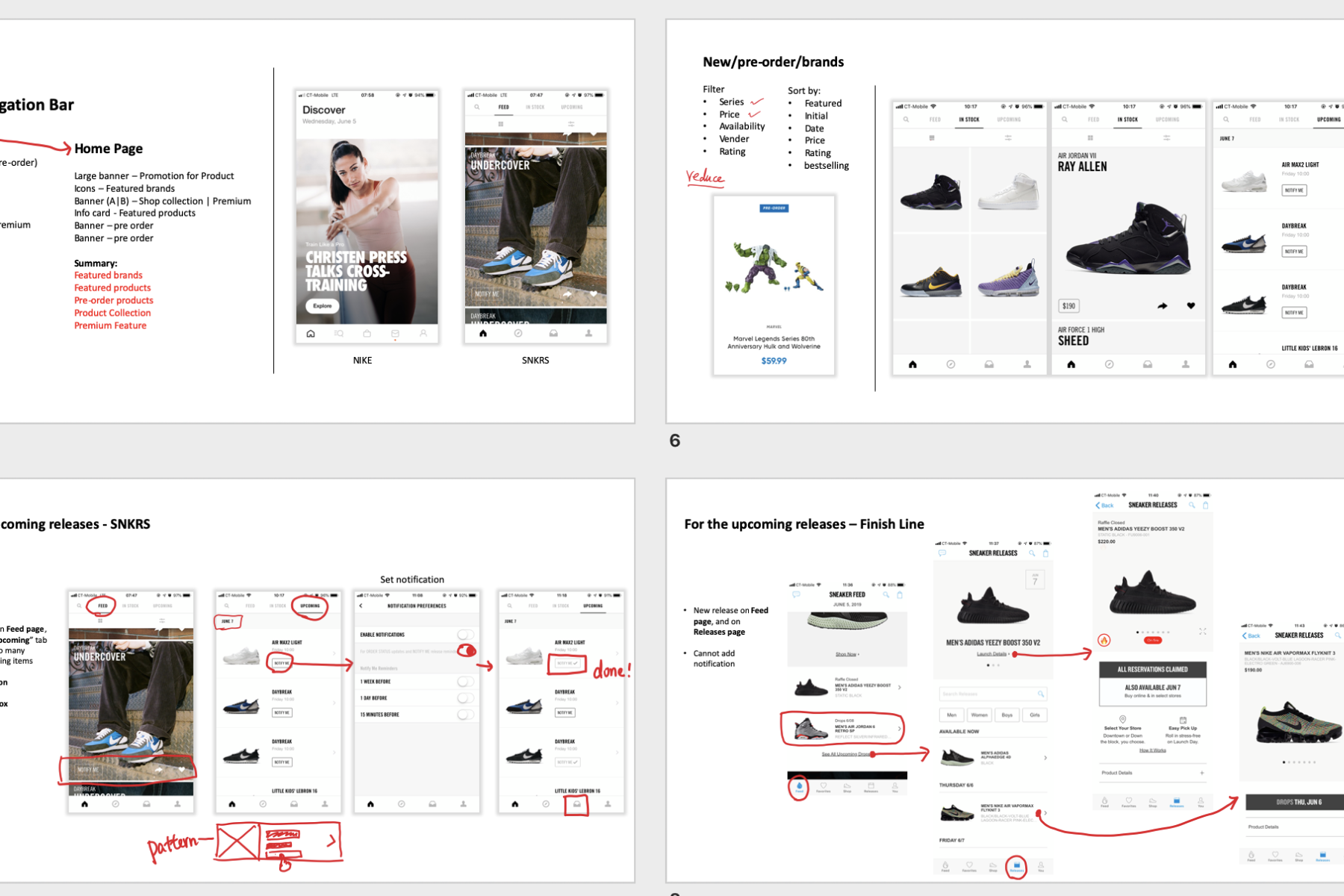Toggle the Order Status reminder switch

tap(466, 651)
